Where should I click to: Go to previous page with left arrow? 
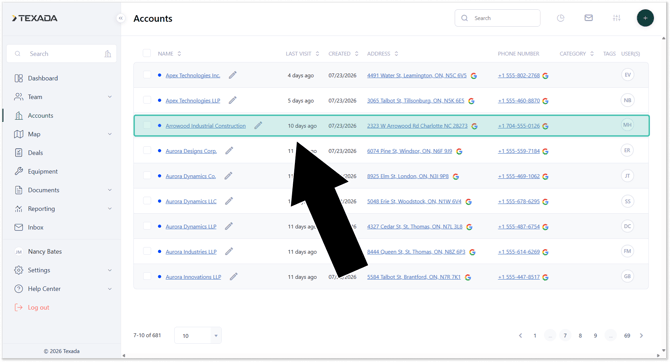click(520, 336)
